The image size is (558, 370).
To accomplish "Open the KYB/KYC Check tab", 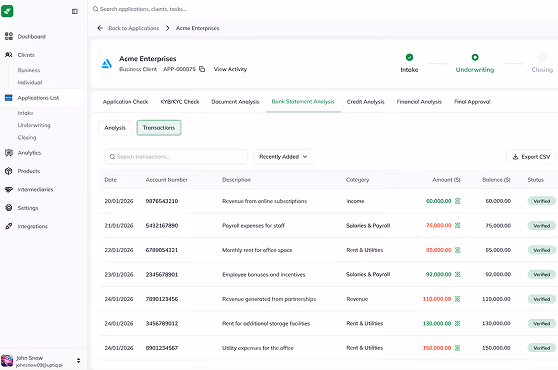I will (180, 102).
